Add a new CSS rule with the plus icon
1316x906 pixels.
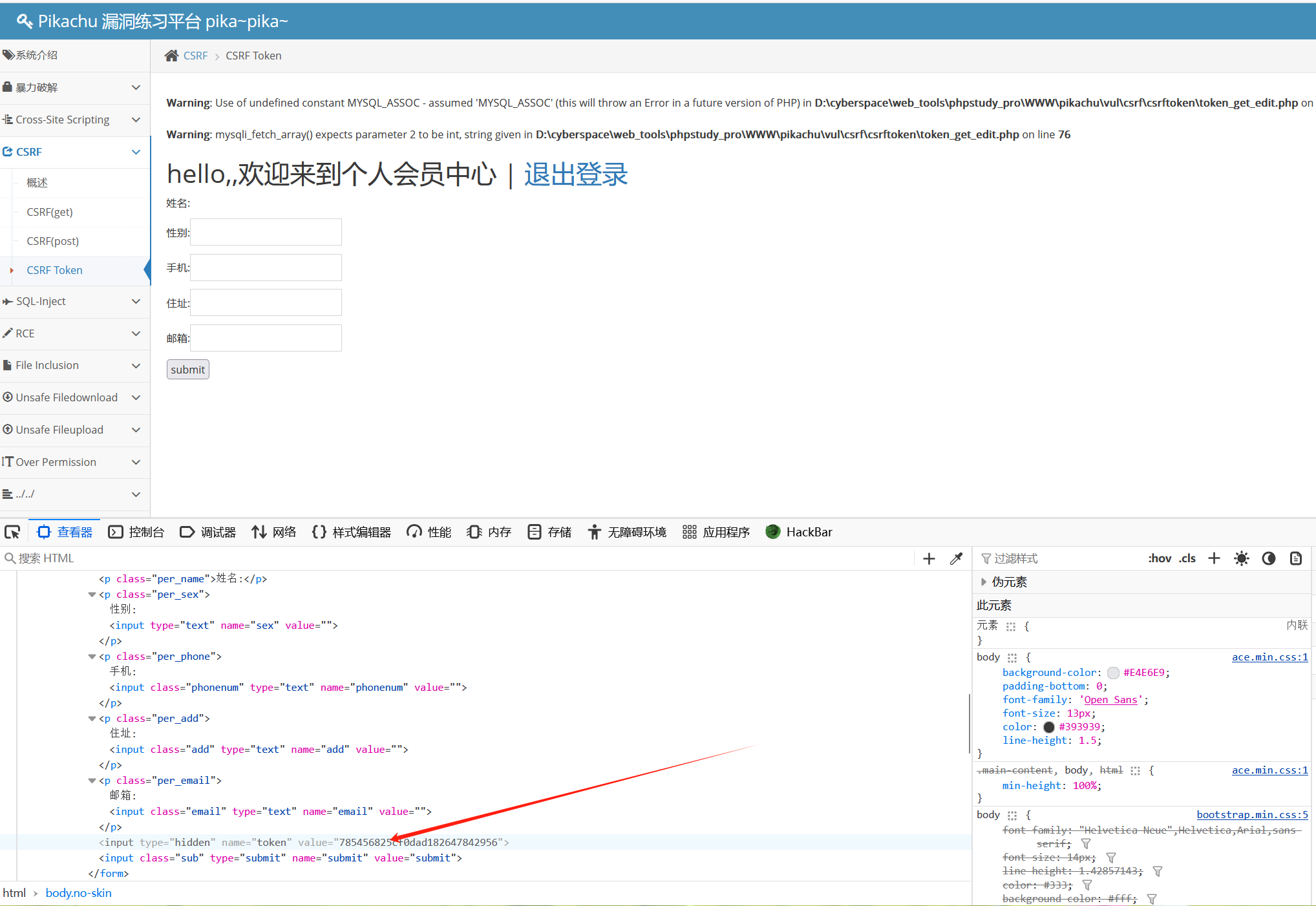click(x=1214, y=558)
